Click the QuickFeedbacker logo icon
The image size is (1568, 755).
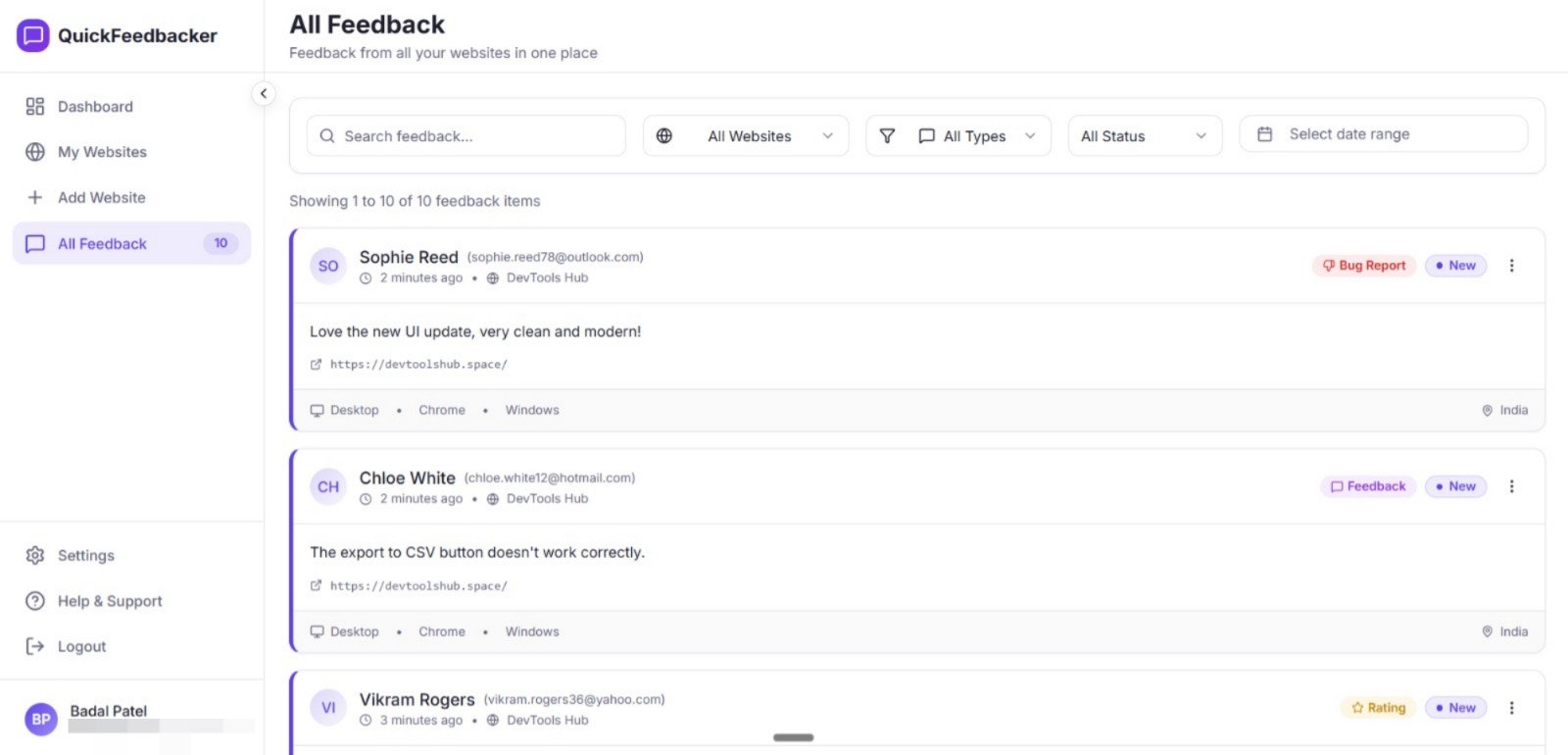(32, 35)
